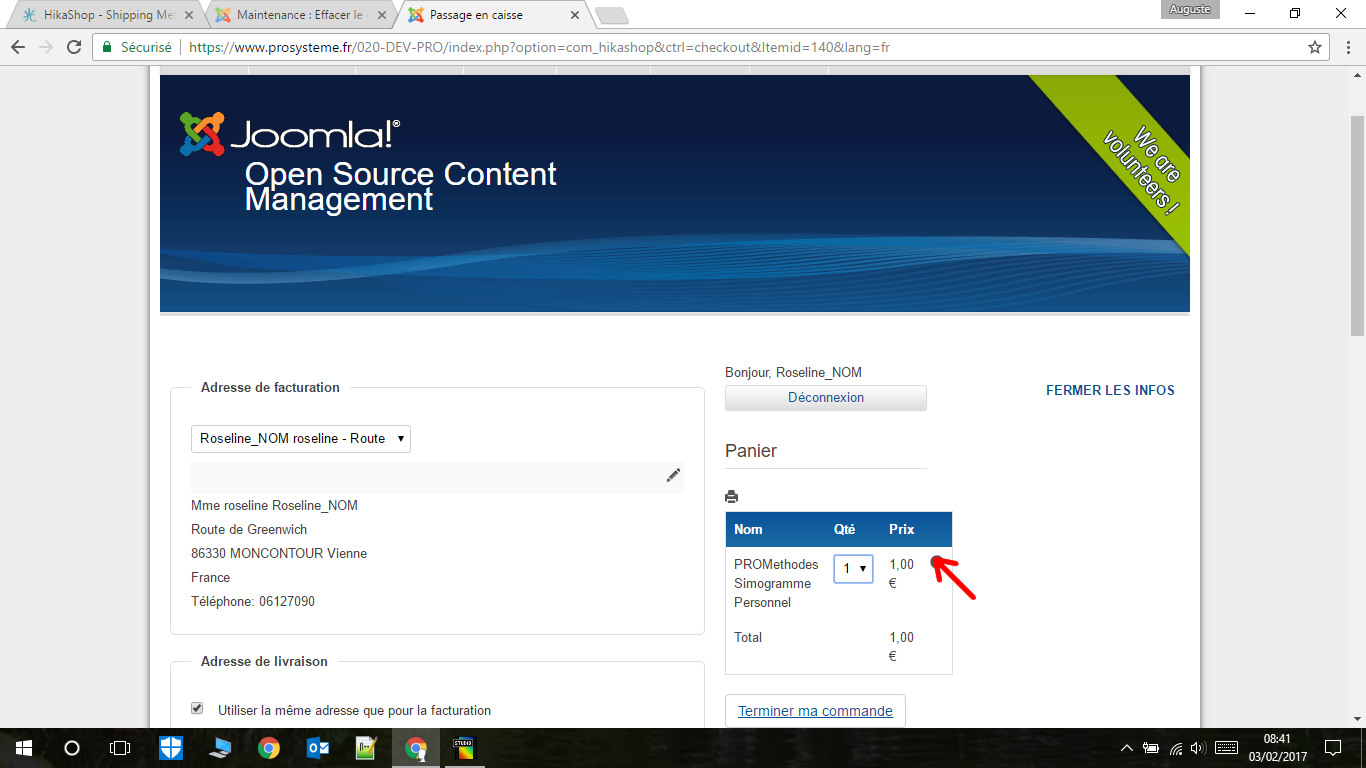Click the battery power tray icon
The width and height of the screenshot is (1366, 768).
click(x=1151, y=748)
